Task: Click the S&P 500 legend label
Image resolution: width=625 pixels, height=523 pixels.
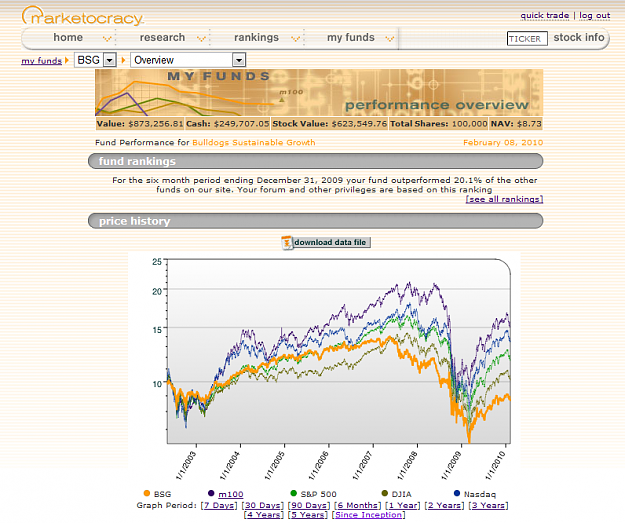Action: tap(318, 494)
